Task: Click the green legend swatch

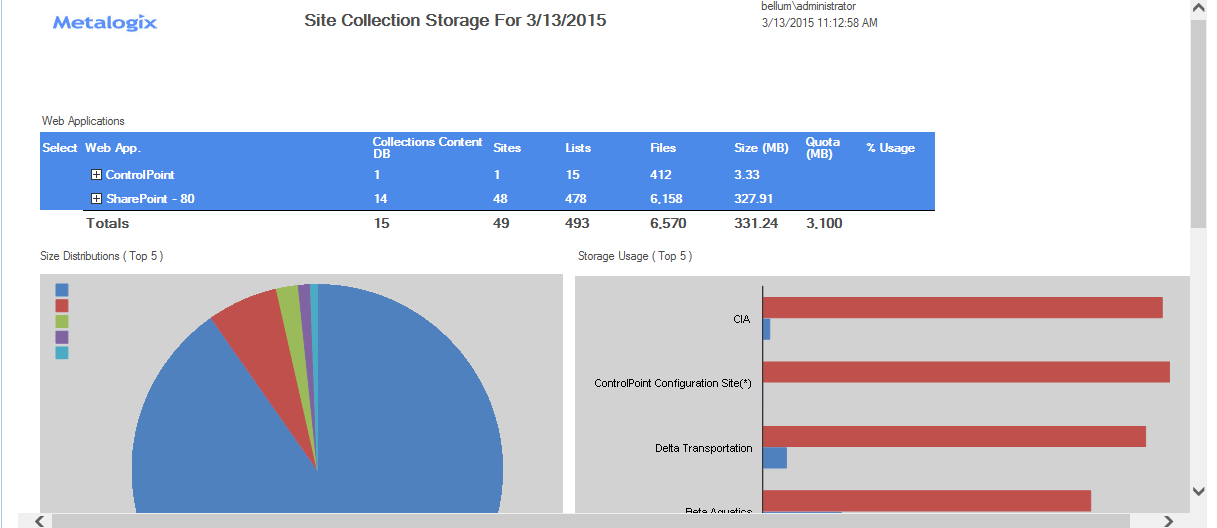Action: [x=62, y=322]
